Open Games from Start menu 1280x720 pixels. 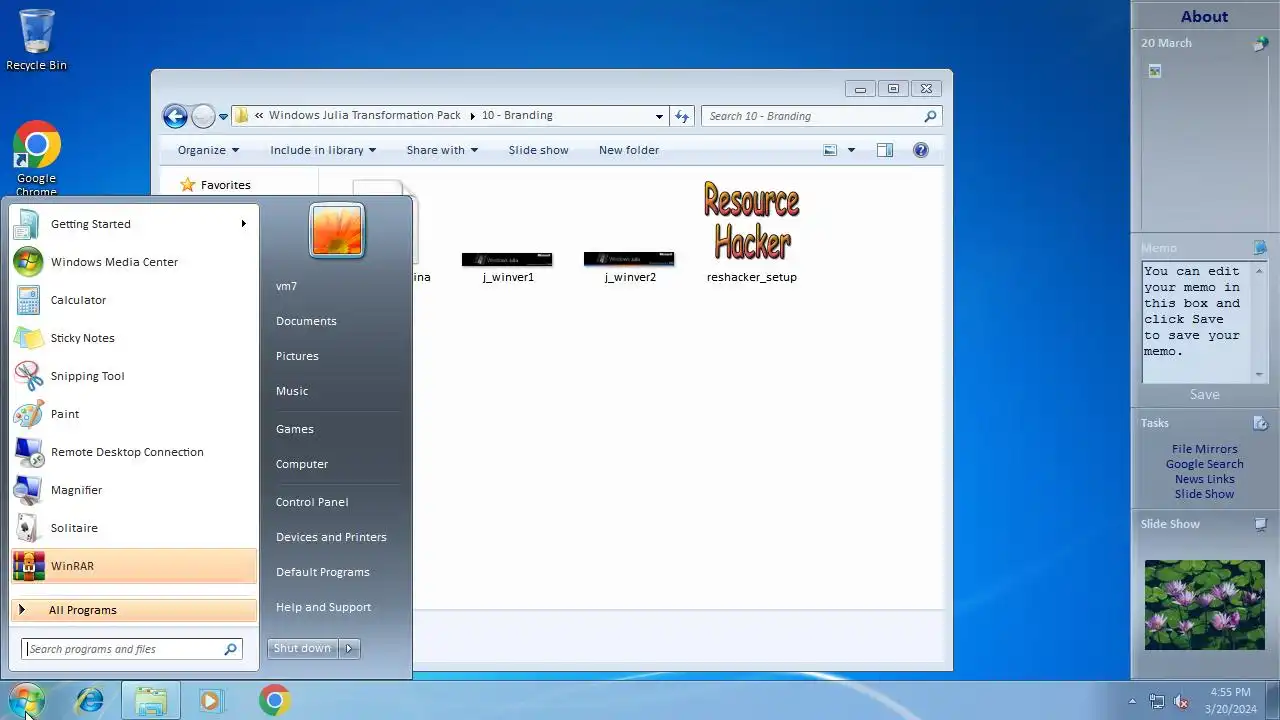pos(295,429)
